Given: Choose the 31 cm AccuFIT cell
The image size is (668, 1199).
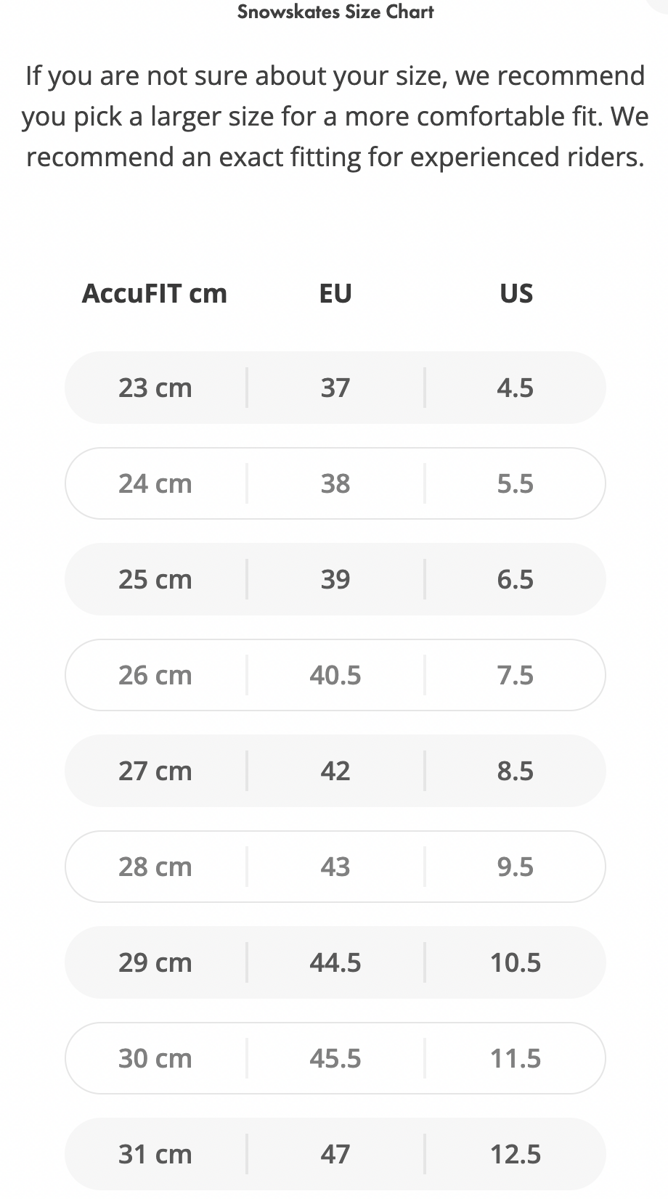Looking at the screenshot, I should (x=155, y=1154).
